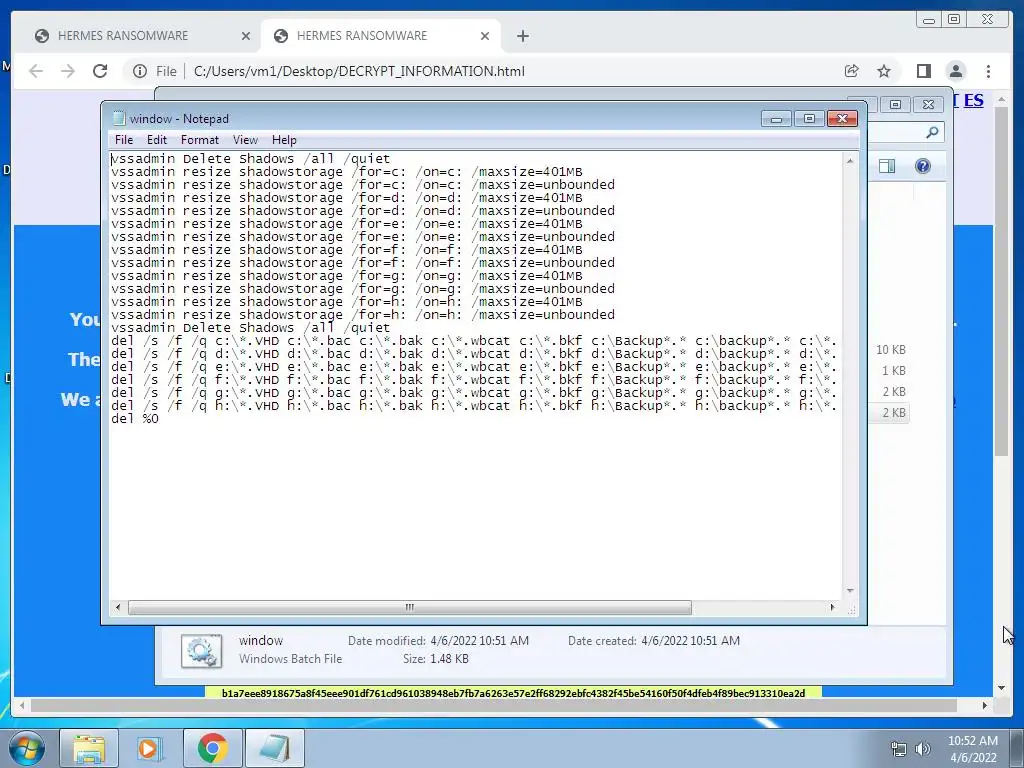Open Chrome three-dot menu
Viewport: 1024px width, 768px height.
[988, 71]
